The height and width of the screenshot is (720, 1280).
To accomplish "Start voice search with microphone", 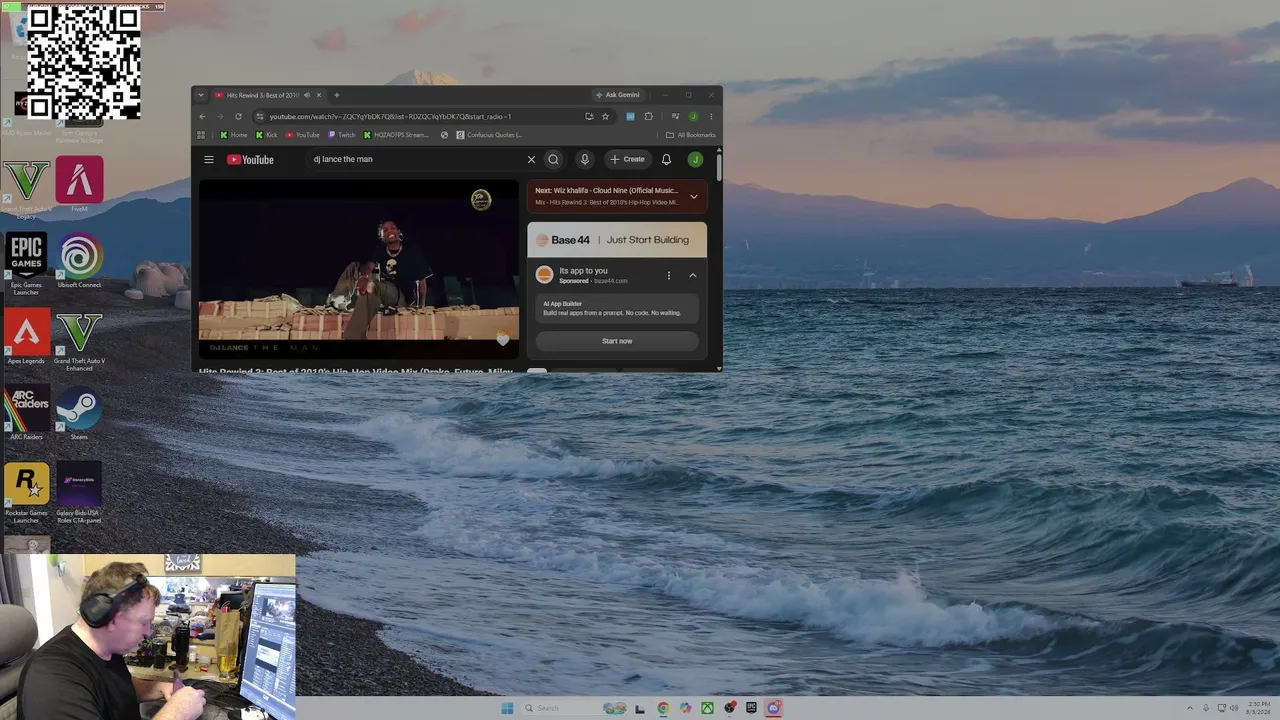I will [x=585, y=159].
